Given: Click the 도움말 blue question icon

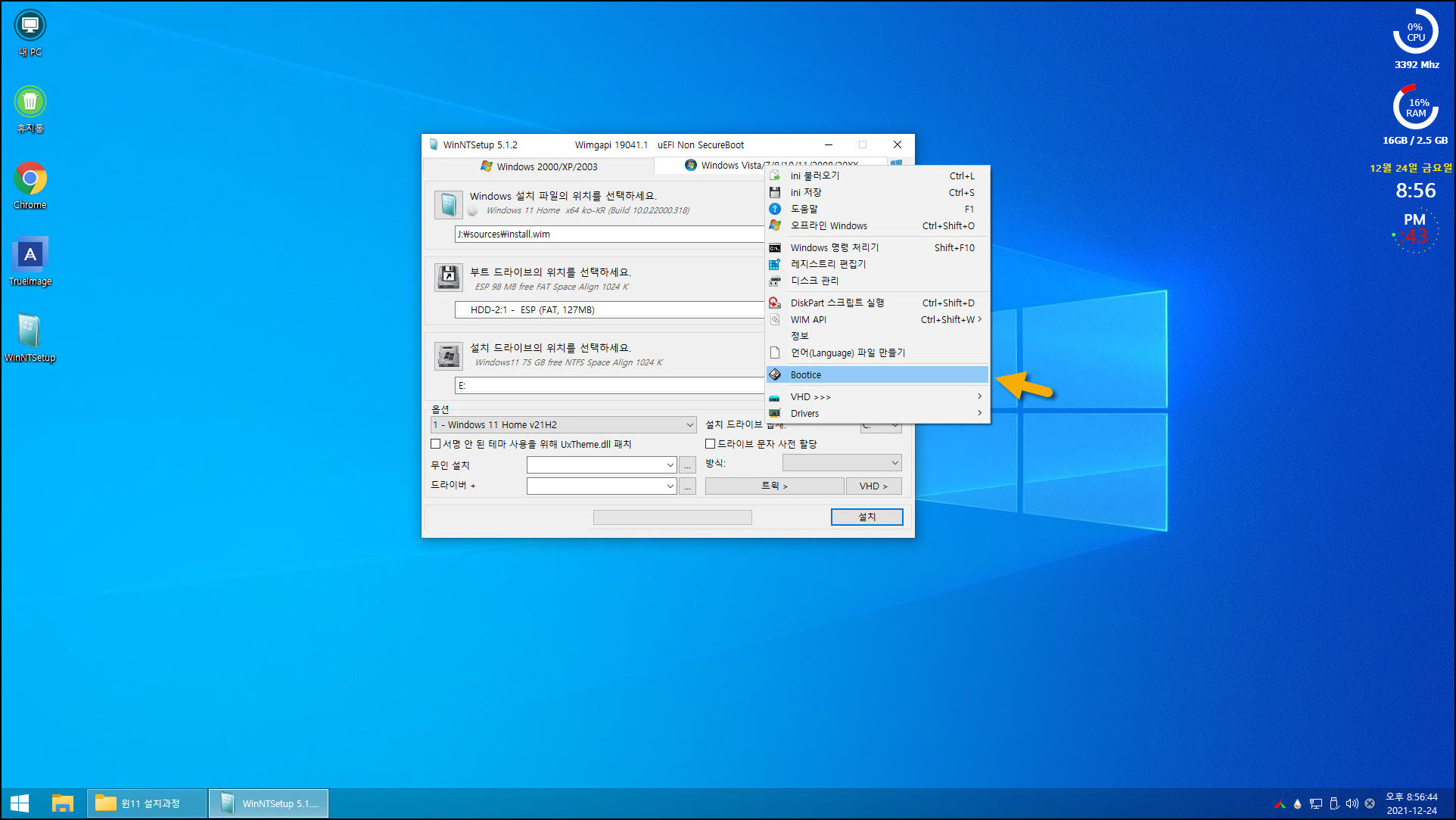Looking at the screenshot, I should (775, 209).
